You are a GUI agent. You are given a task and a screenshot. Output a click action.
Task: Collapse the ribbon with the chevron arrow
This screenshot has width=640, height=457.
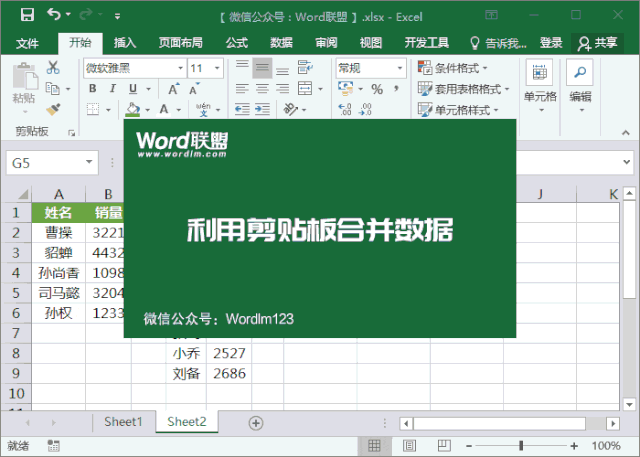[x=625, y=133]
